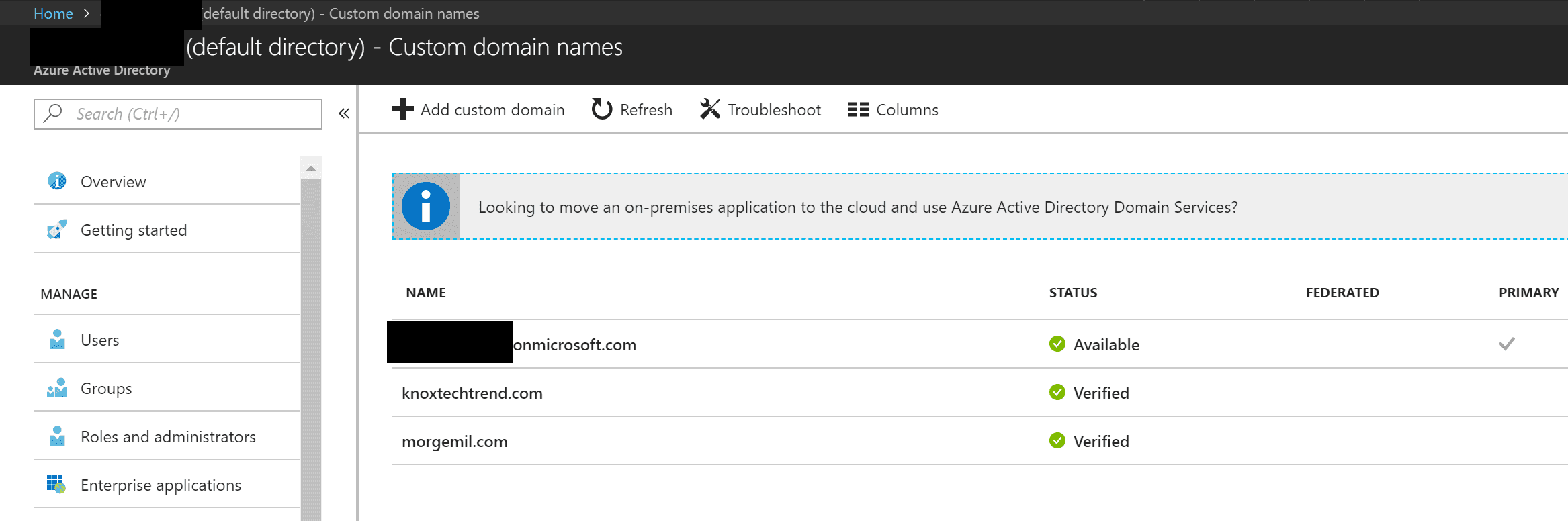Image resolution: width=1568 pixels, height=521 pixels.
Task: Click the Groups people icon
Action: click(x=57, y=387)
